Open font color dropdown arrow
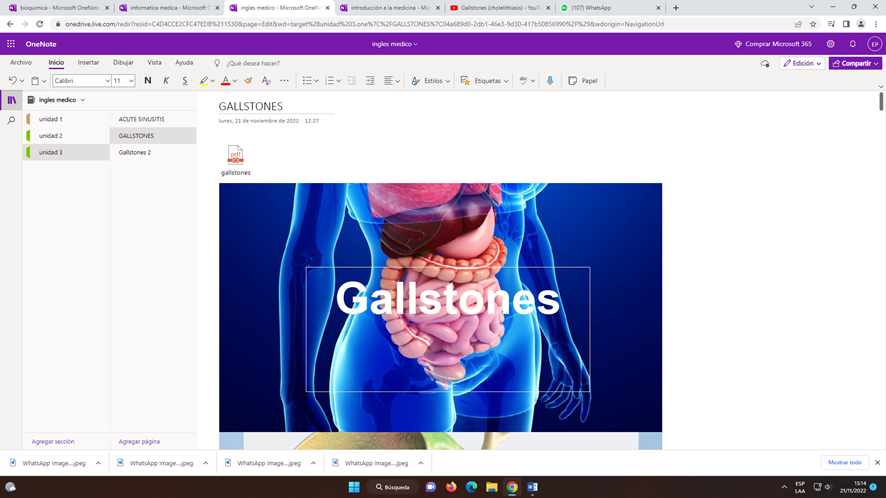Screen dimensions: 886x498 (234, 81)
